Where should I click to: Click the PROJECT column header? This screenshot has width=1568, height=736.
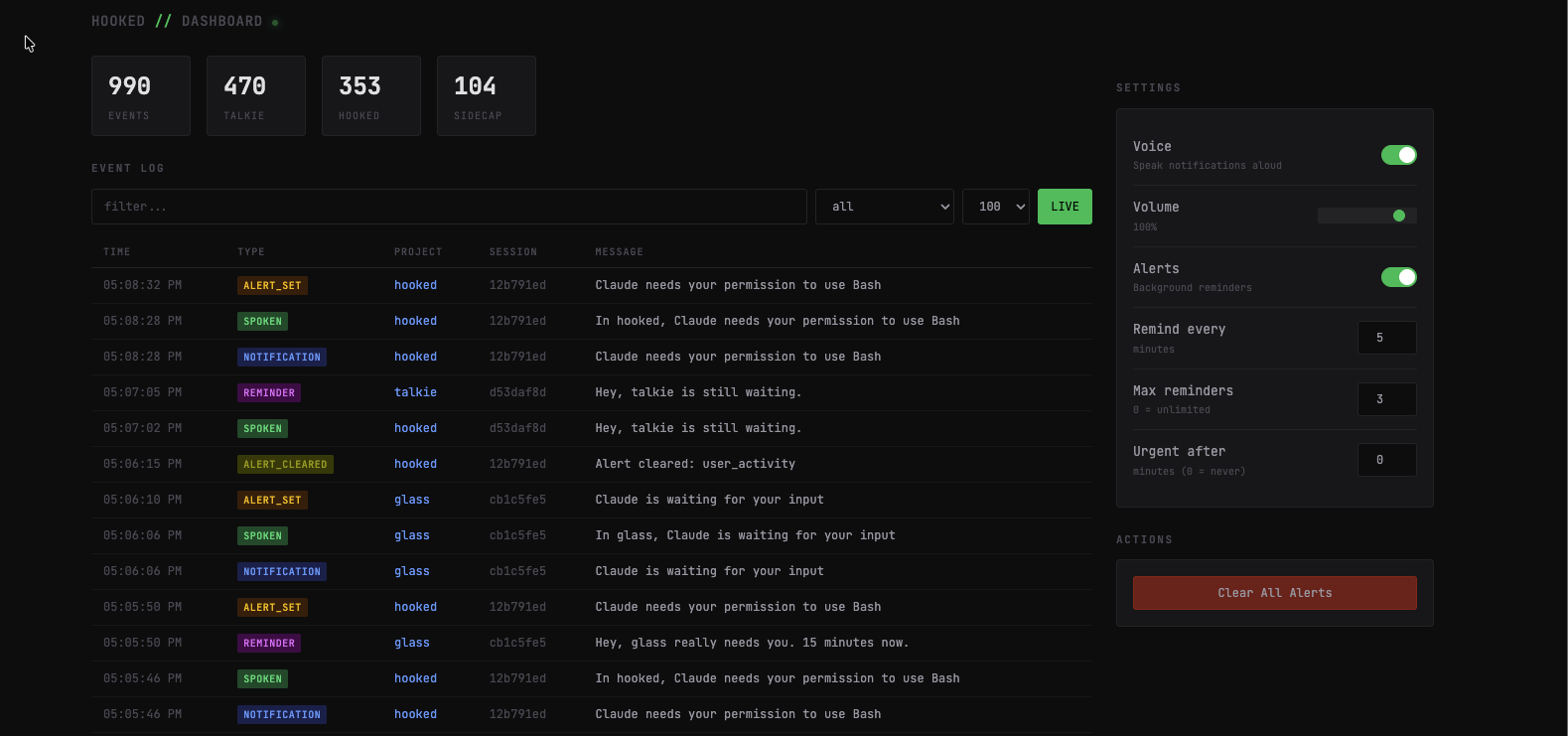click(418, 252)
